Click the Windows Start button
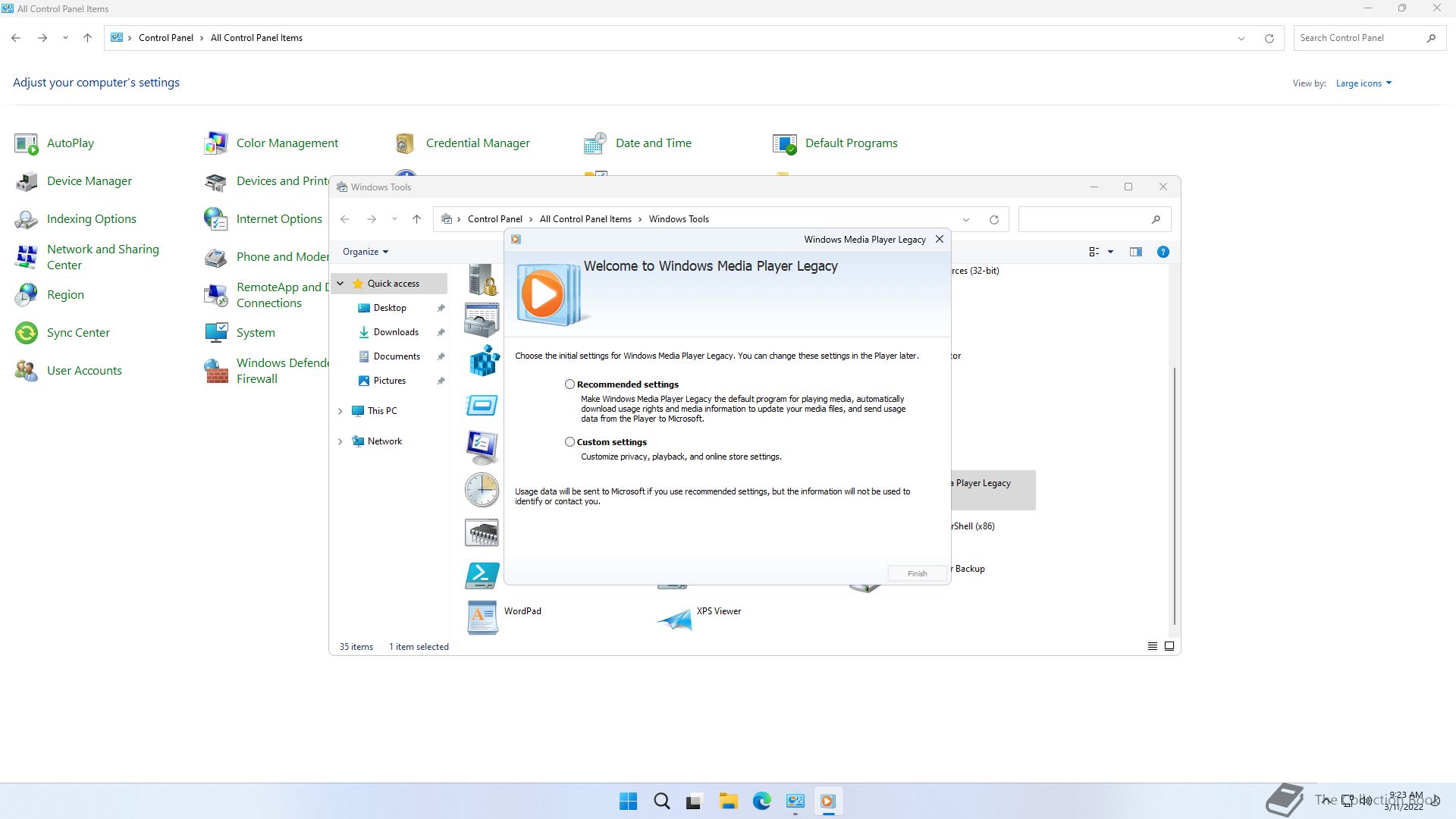The height and width of the screenshot is (819, 1456). point(629,802)
